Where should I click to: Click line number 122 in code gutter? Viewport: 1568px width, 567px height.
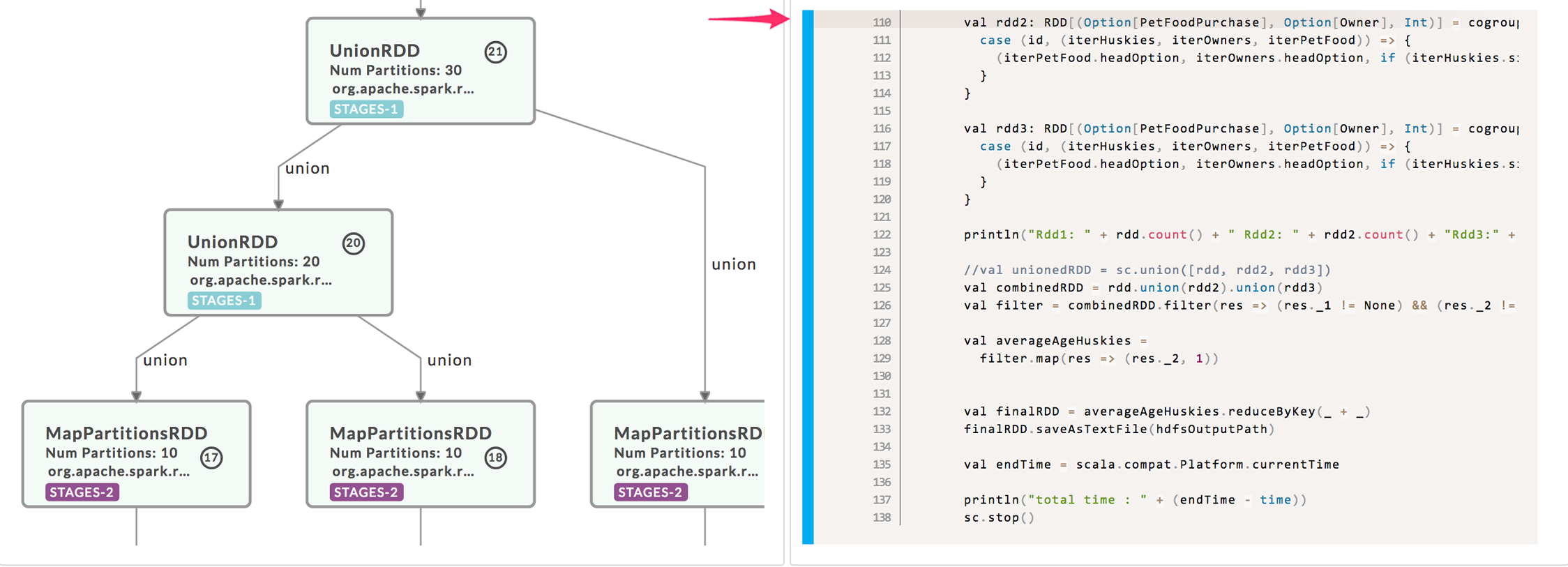click(x=882, y=234)
